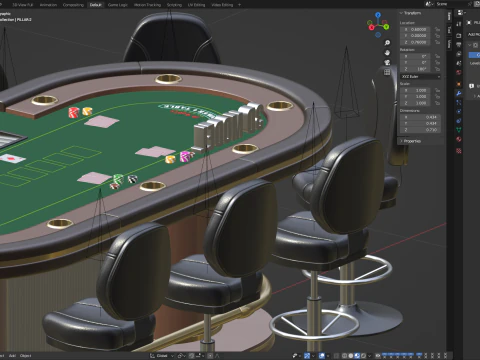Click the X axis on navigation gizmo
The width and height of the screenshot is (480, 360).
tap(372, 28)
